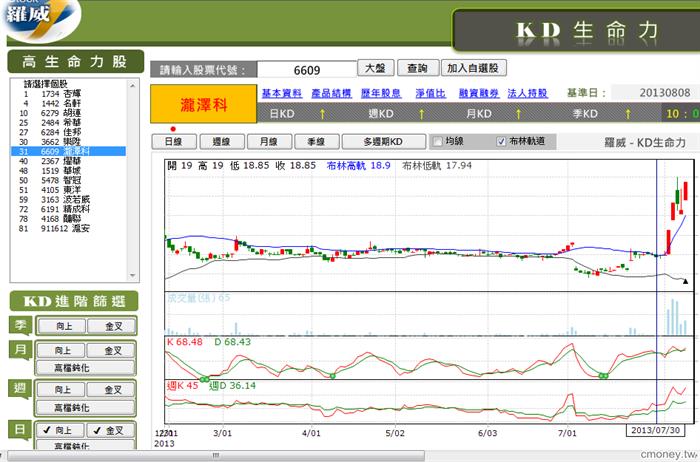Open 產品結構 link
Viewport: 700px width, 462px height.
click(x=332, y=93)
